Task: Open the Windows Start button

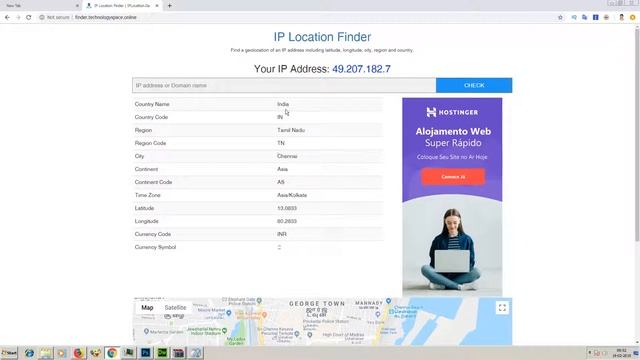Action: coord(9,353)
